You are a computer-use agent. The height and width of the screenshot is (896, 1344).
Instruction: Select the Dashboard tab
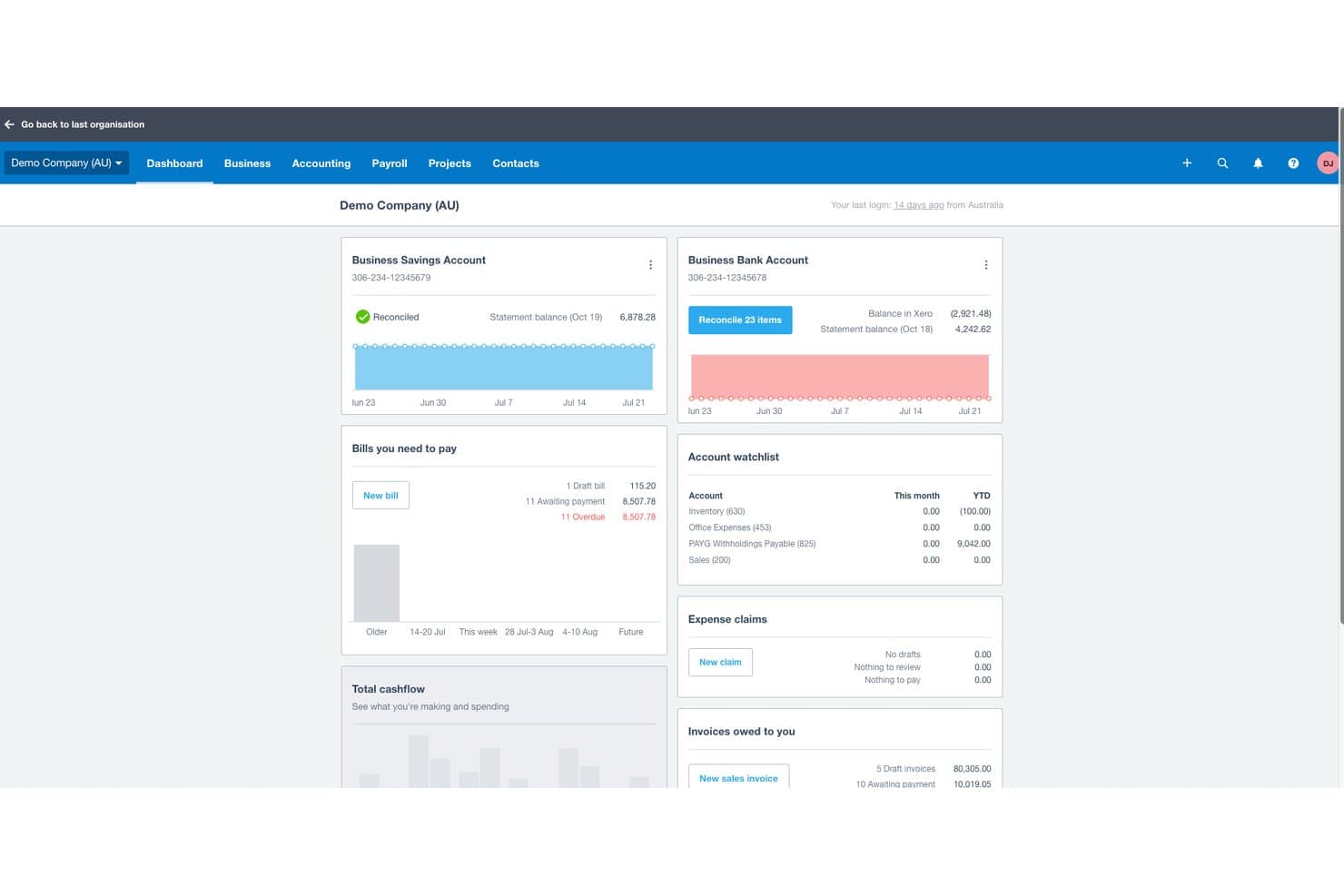174,163
